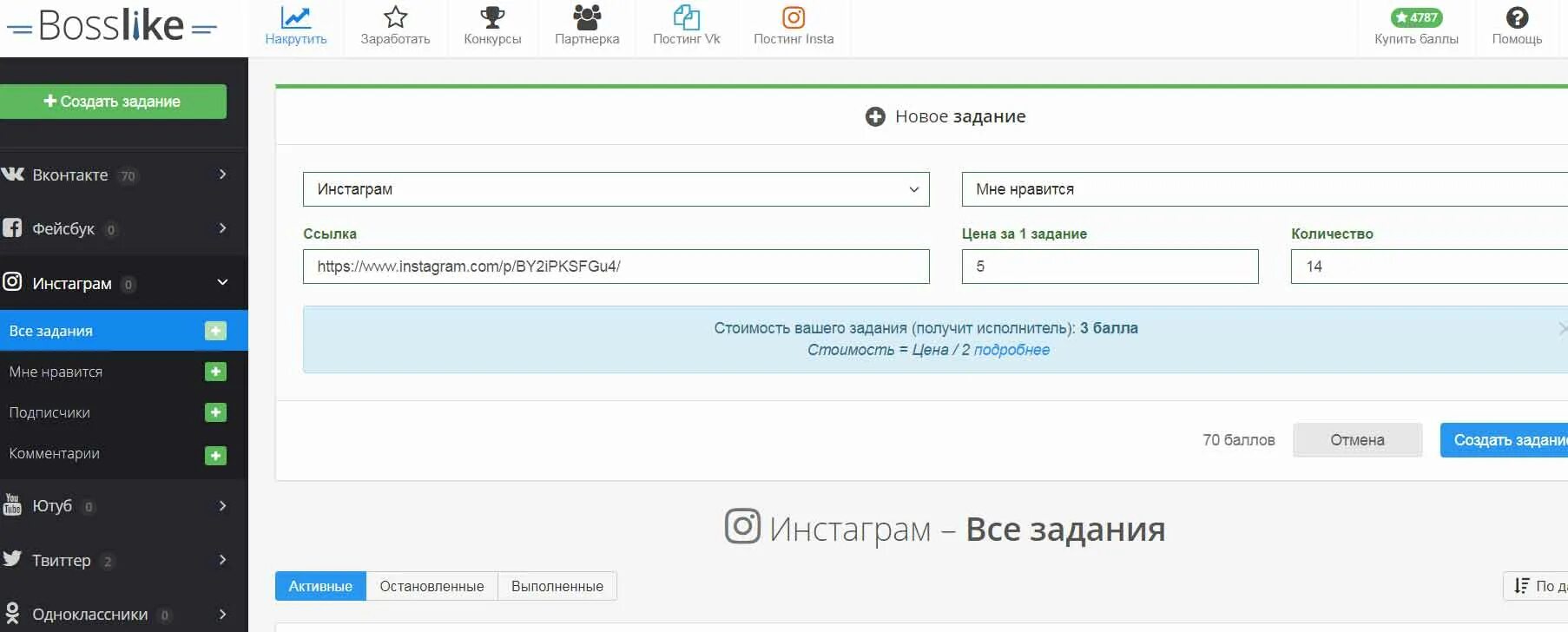
Task: Click the Ссылка URL input field
Action: [616, 267]
